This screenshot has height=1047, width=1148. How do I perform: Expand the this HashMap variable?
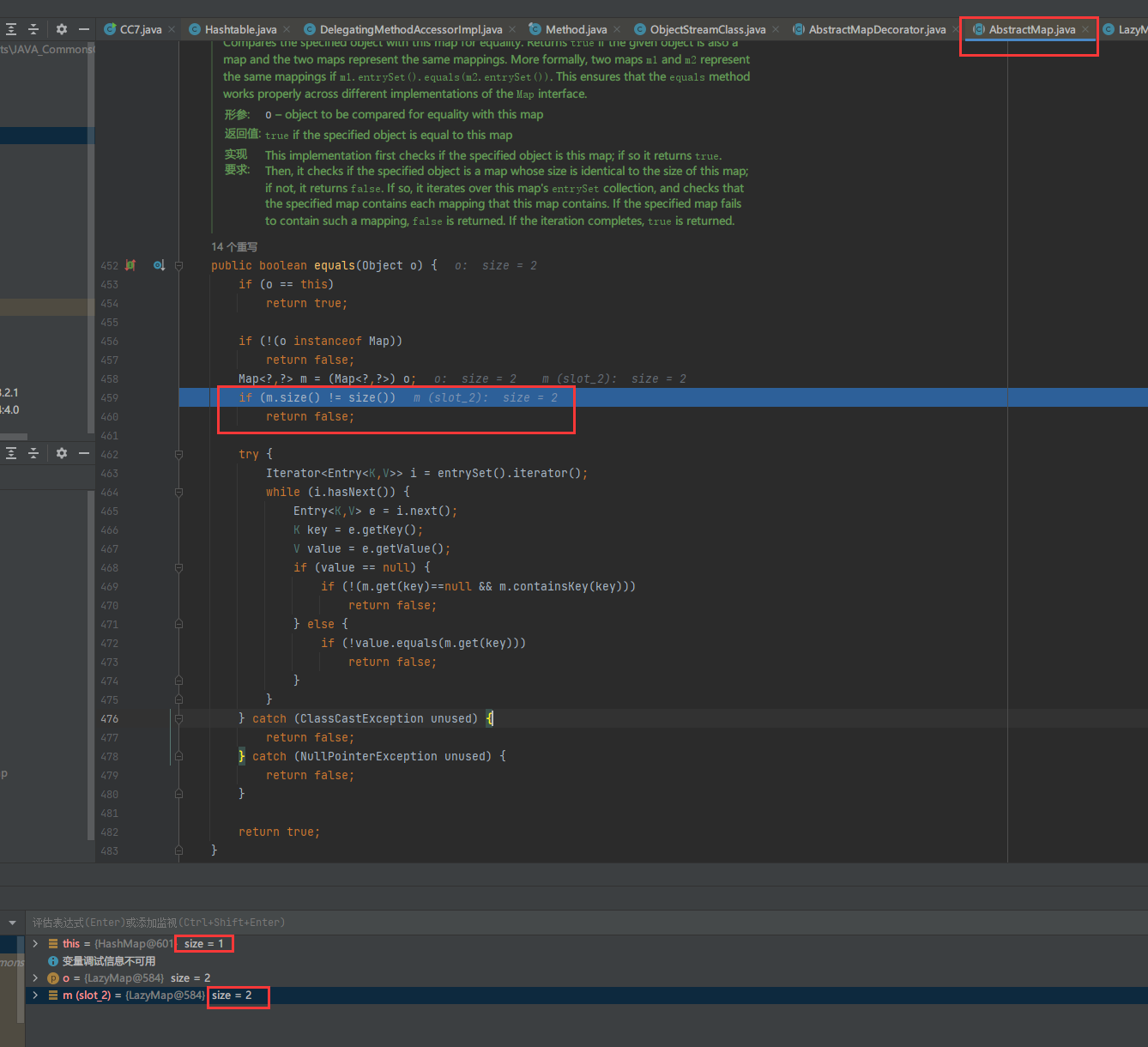point(35,944)
